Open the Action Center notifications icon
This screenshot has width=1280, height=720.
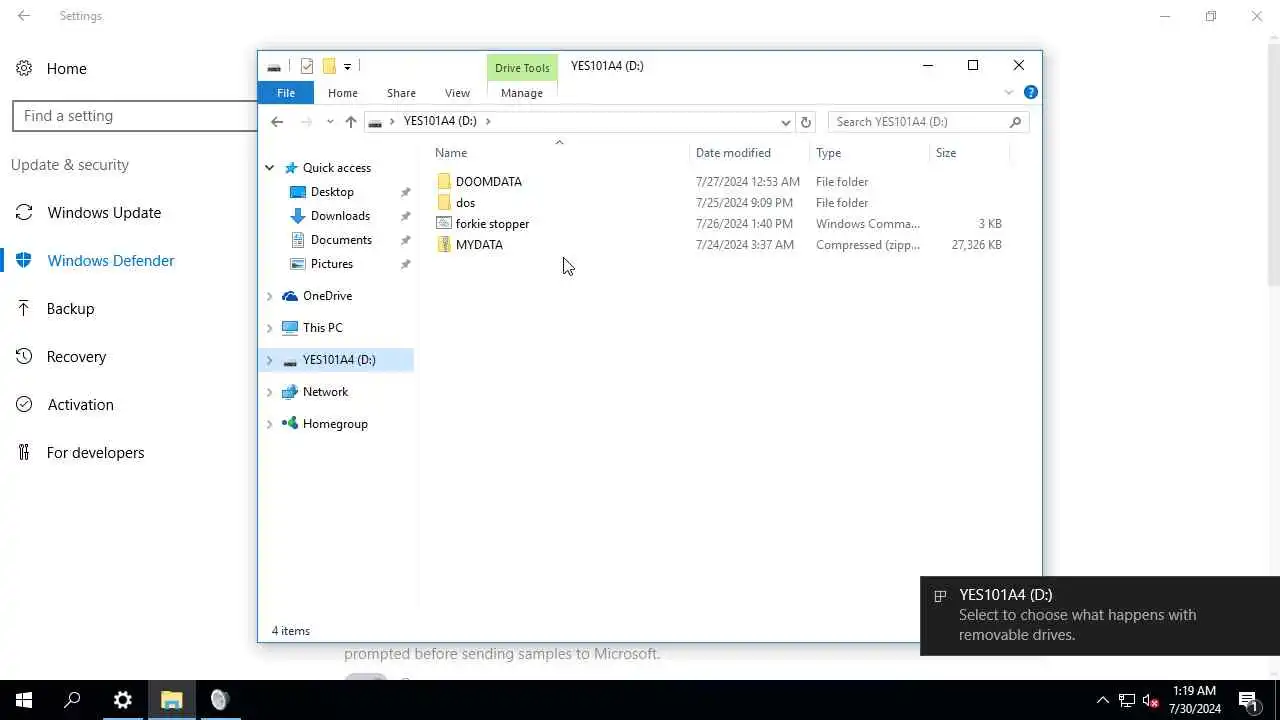click(x=1248, y=700)
